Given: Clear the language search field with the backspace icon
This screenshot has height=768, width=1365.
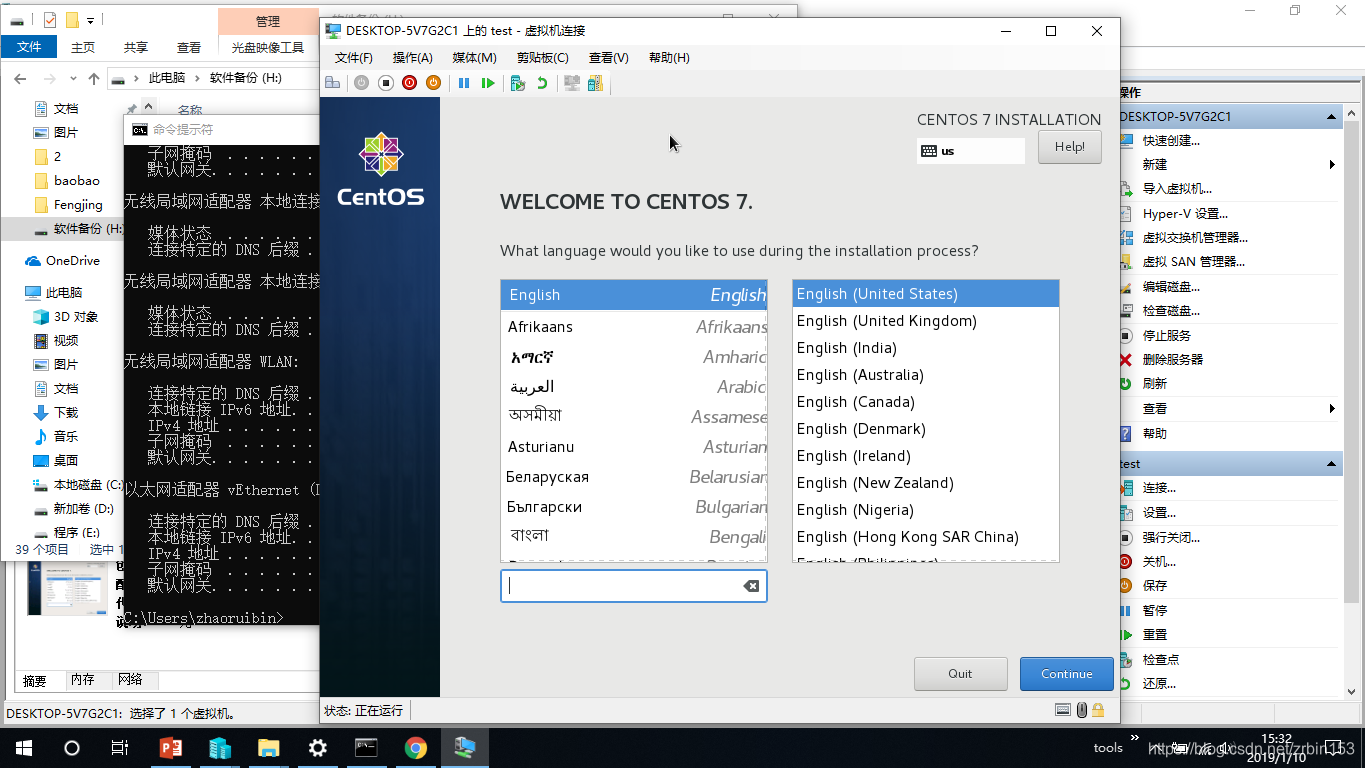Looking at the screenshot, I should coord(751,586).
